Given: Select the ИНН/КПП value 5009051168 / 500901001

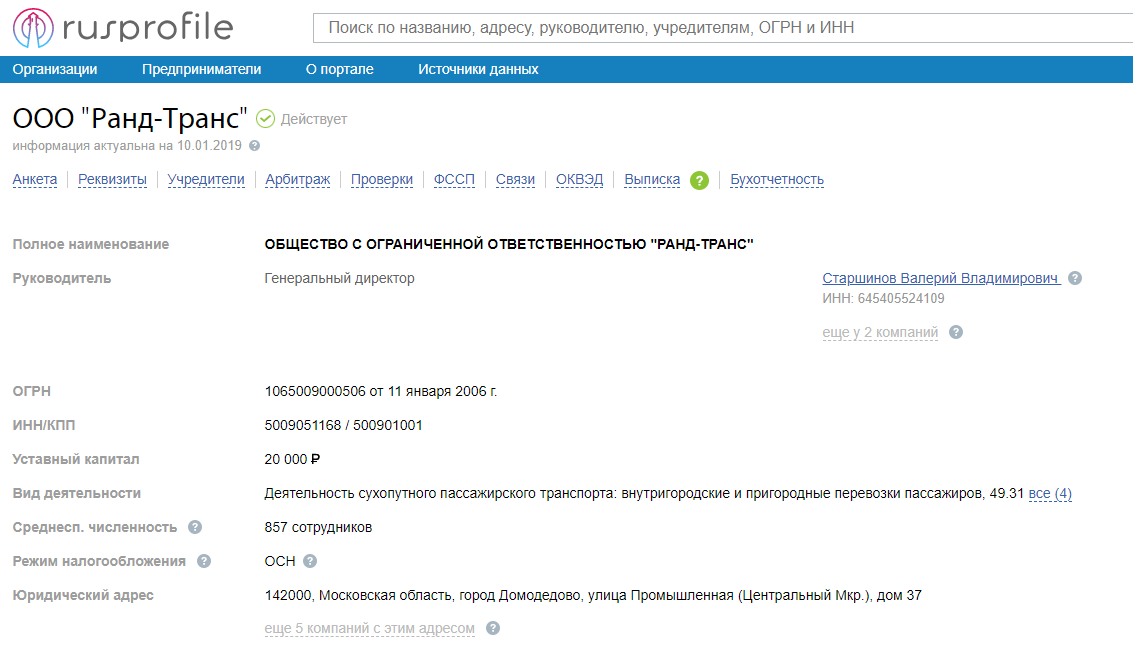Looking at the screenshot, I should pyautogui.click(x=343, y=425).
